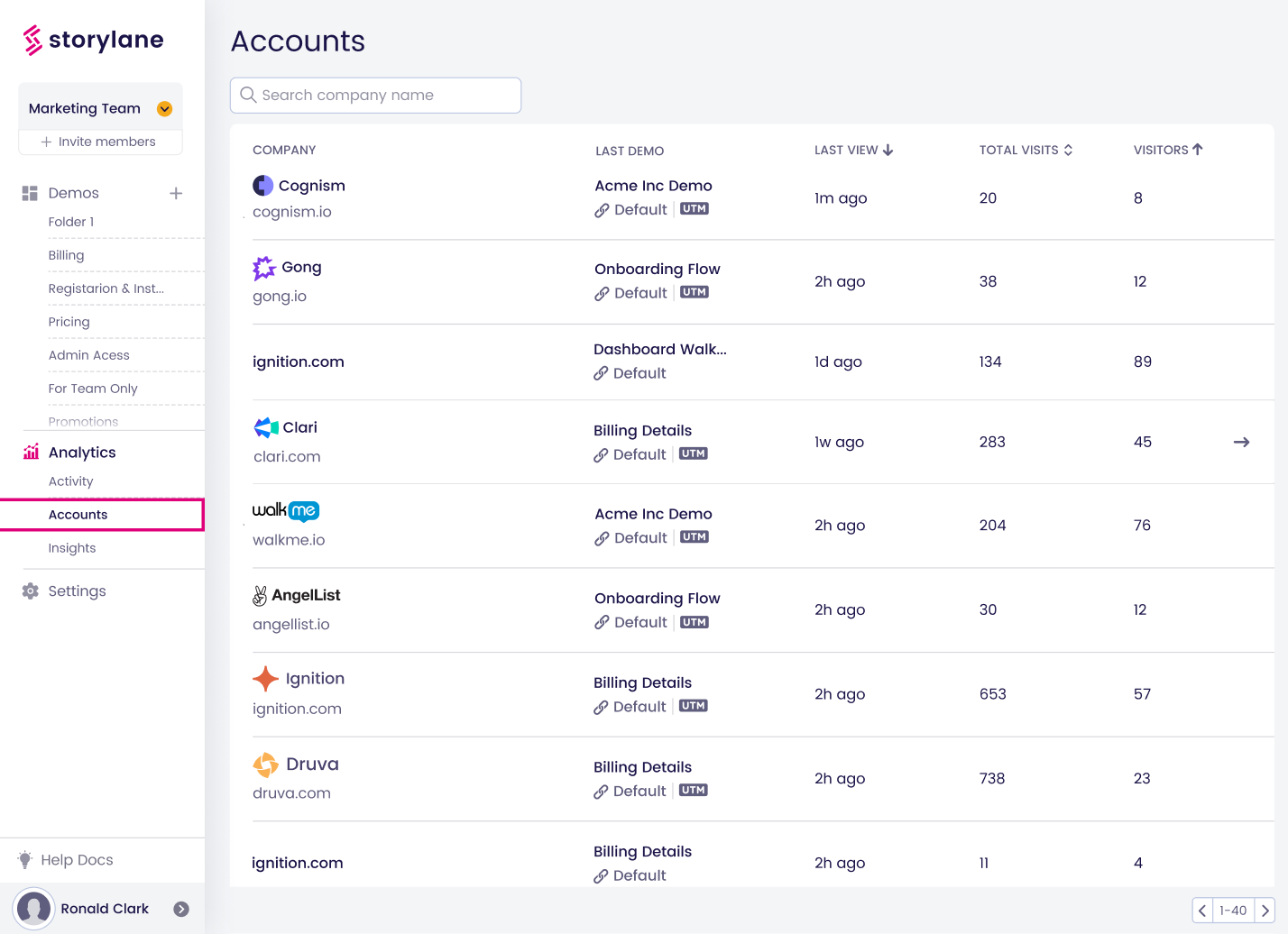Viewport: 1288px width, 934px height.
Task: Open Help Docs
Action: pos(77,860)
